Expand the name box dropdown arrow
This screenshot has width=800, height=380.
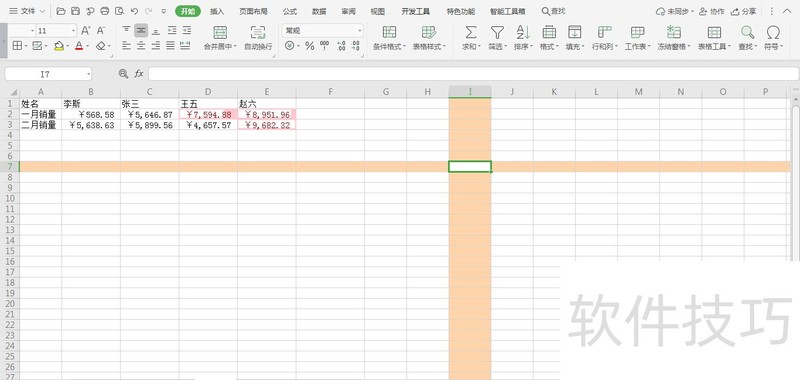88,74
